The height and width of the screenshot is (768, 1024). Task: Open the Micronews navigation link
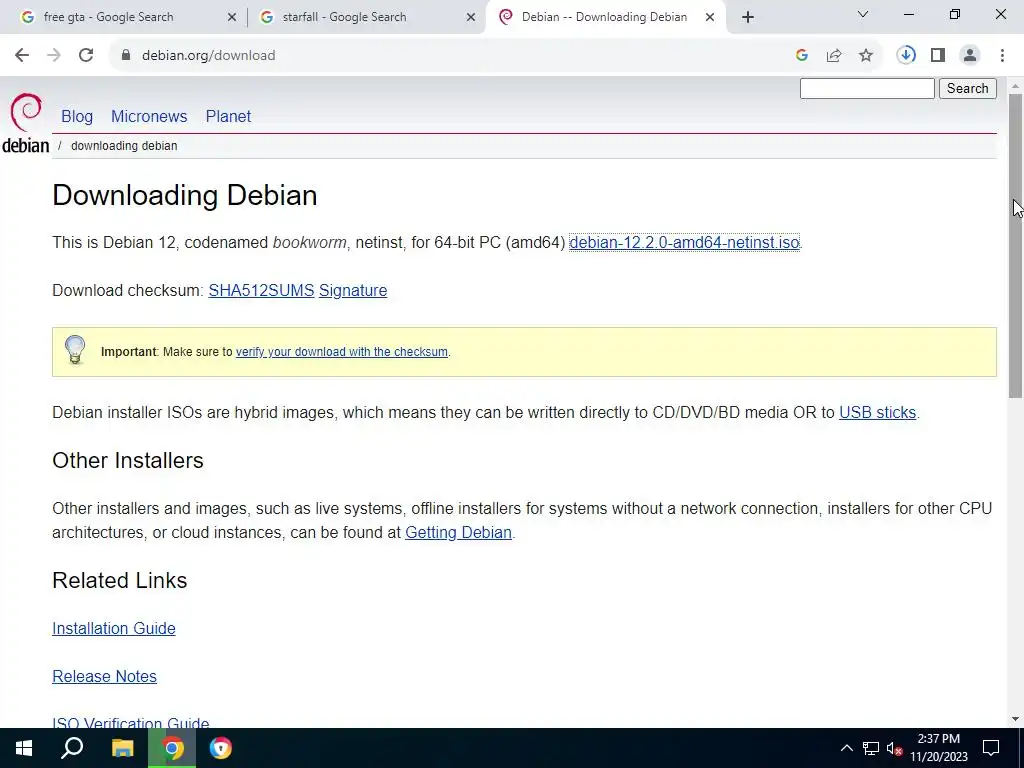point(149,116)
